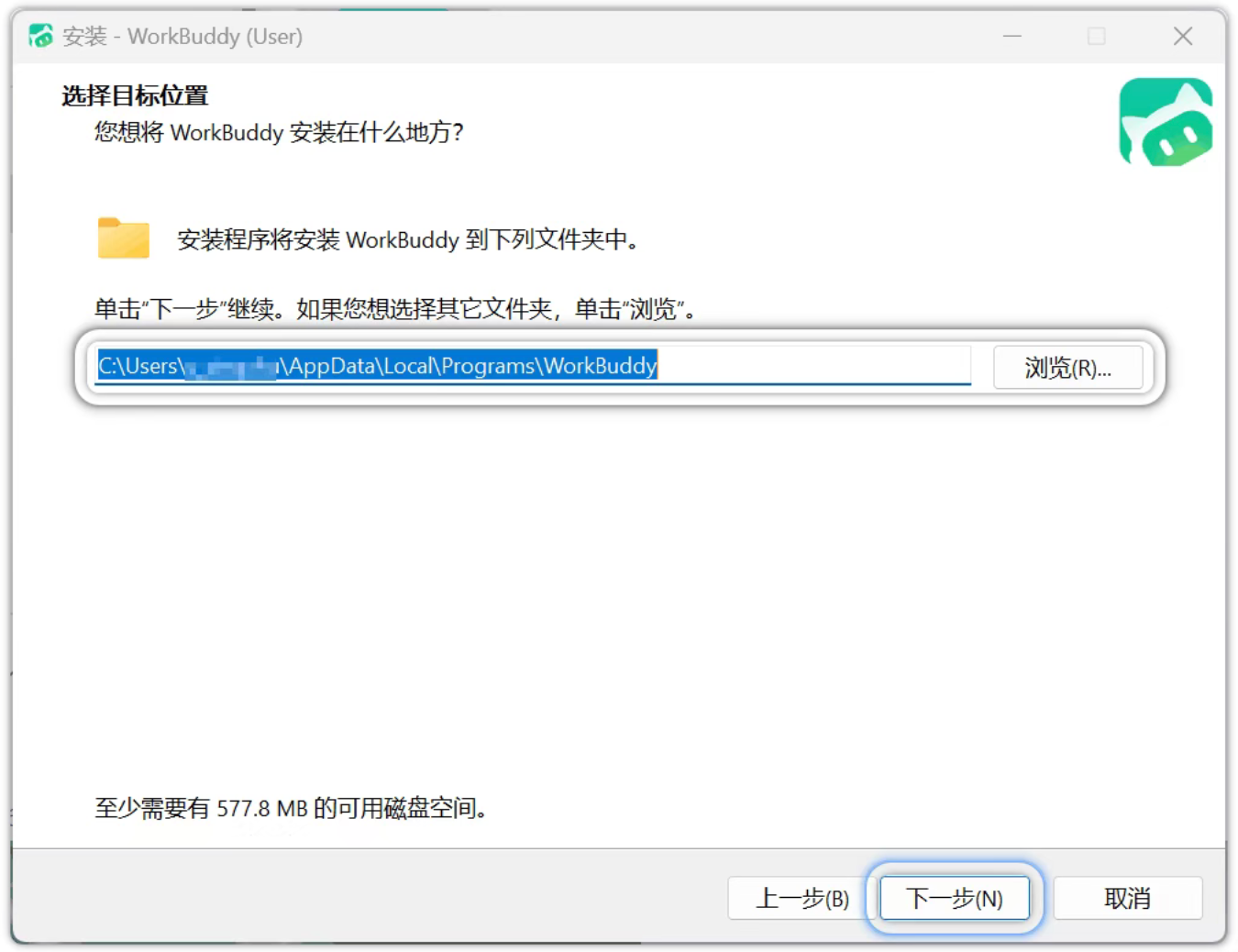The width and height of the screenshot is (1238, 952).
Task: Click the instruction line starting with 单击"下一步"继续
Action: click(395, 309)
